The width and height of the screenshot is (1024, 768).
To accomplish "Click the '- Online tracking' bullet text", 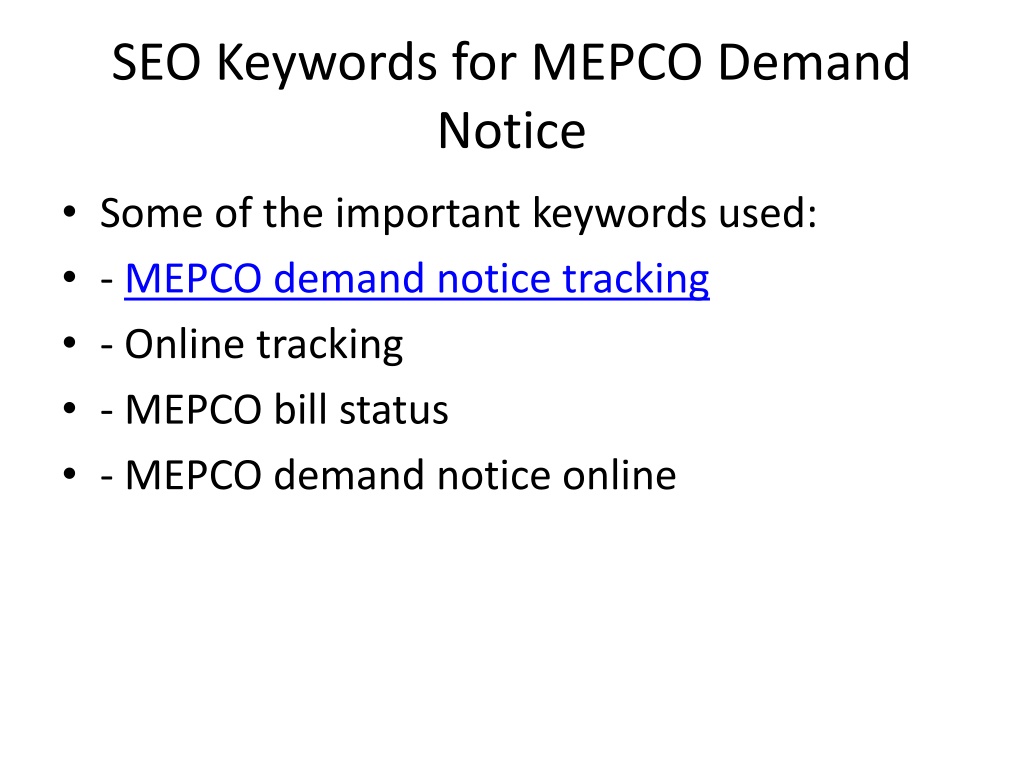I will (x=251, y=345).
